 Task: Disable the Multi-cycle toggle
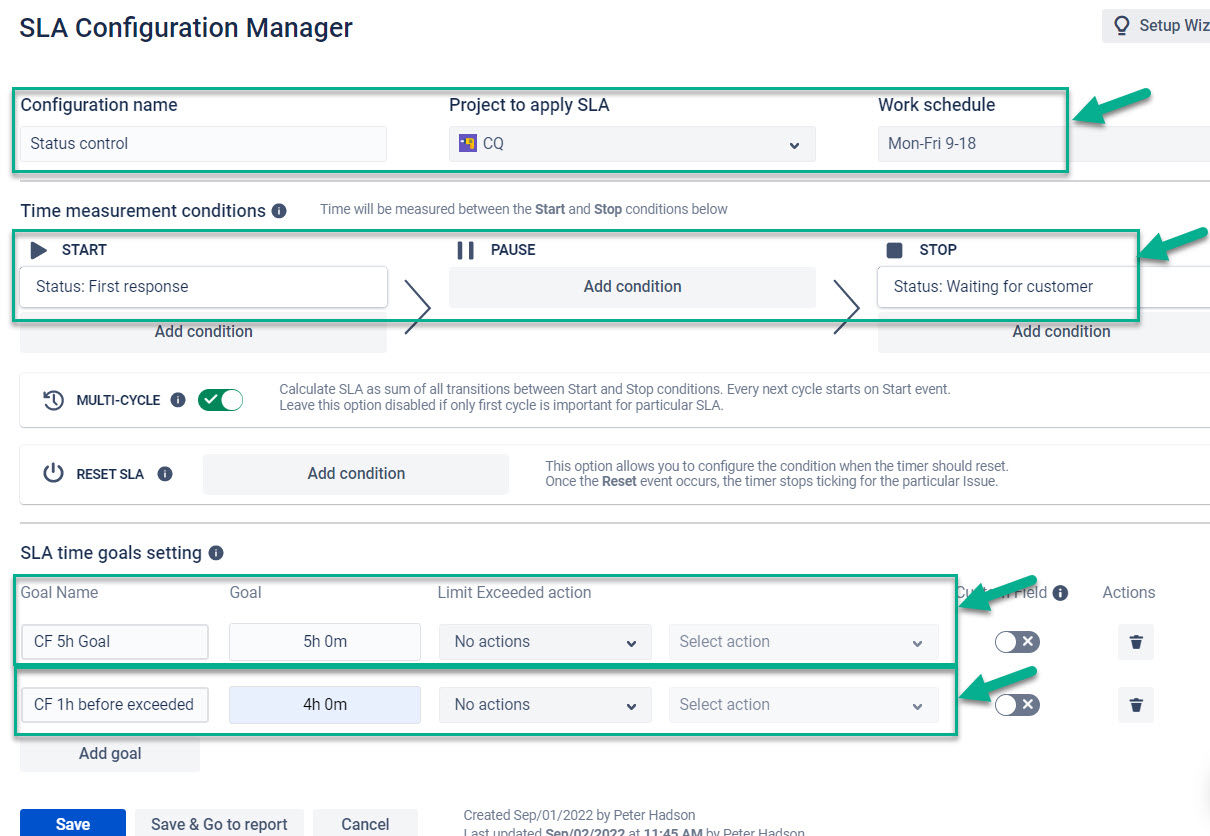(x=220, y=400)
